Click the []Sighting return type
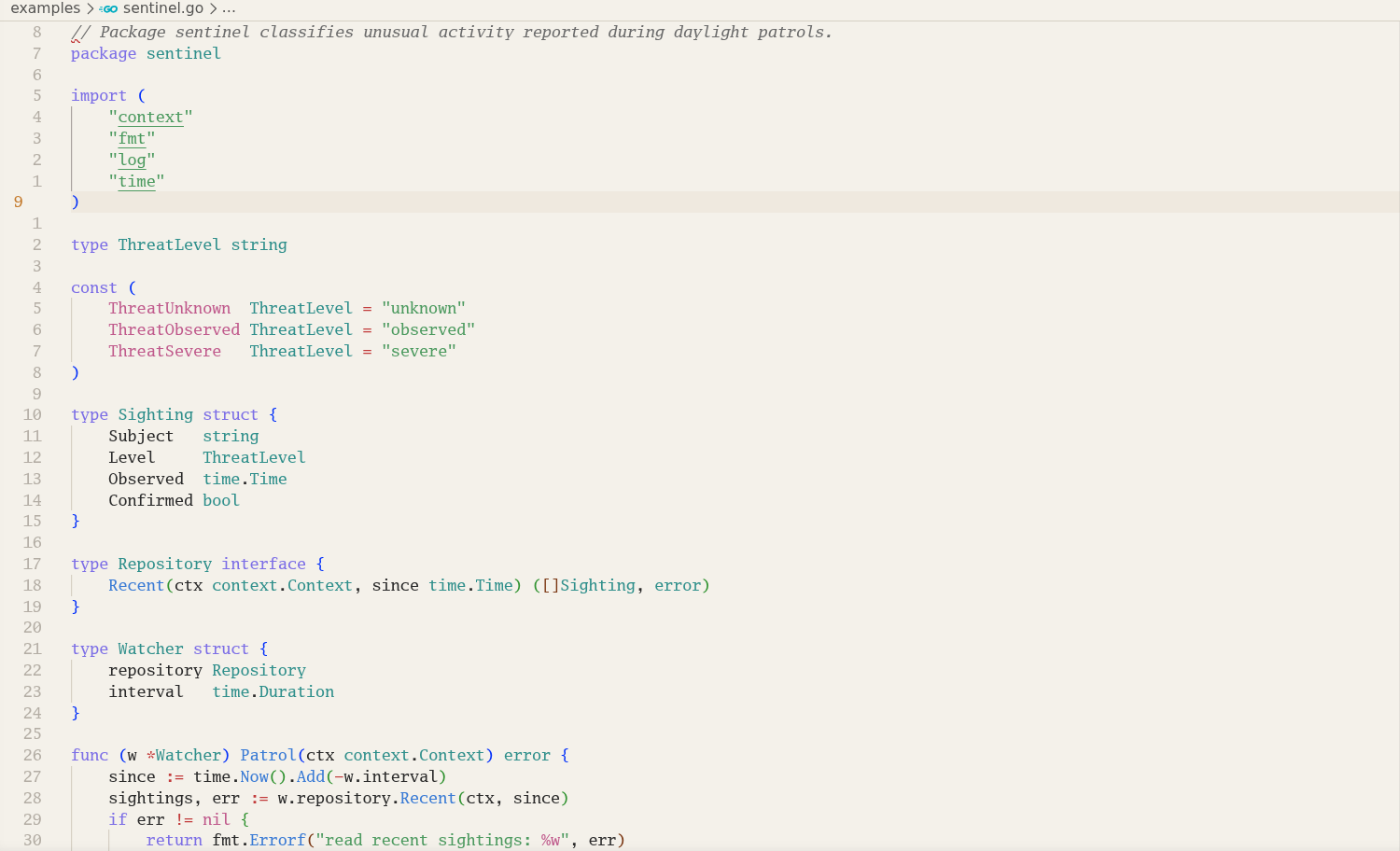This screenshot has height=851, width=1400. (589, 585)
